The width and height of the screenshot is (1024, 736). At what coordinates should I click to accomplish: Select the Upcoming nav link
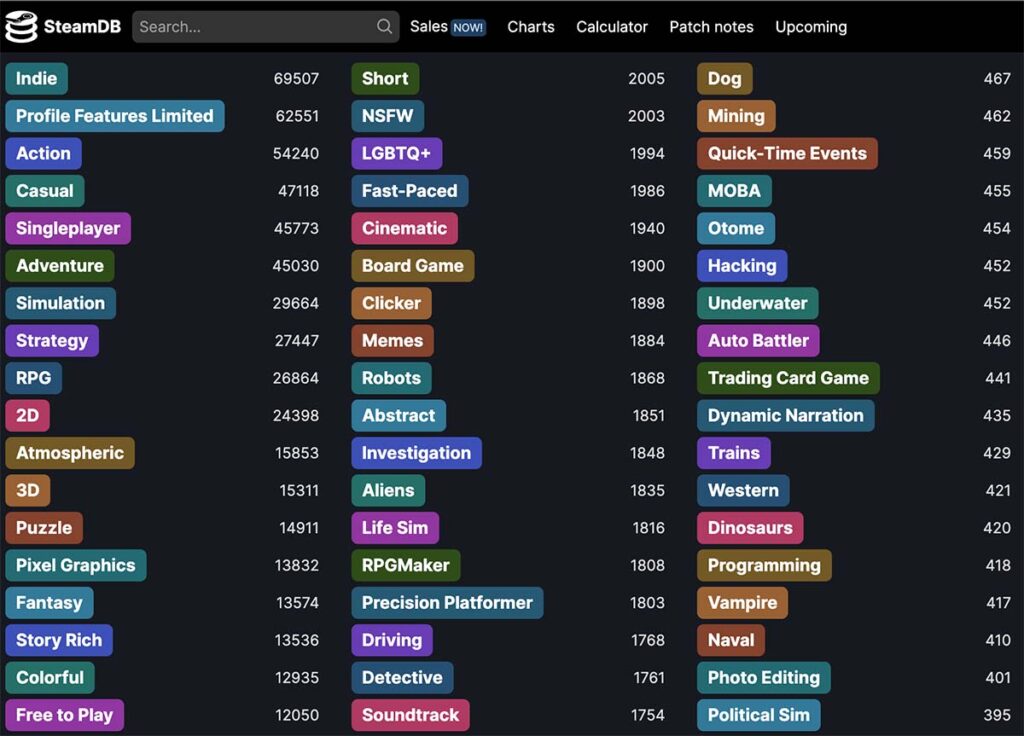[x=810, y=27]
